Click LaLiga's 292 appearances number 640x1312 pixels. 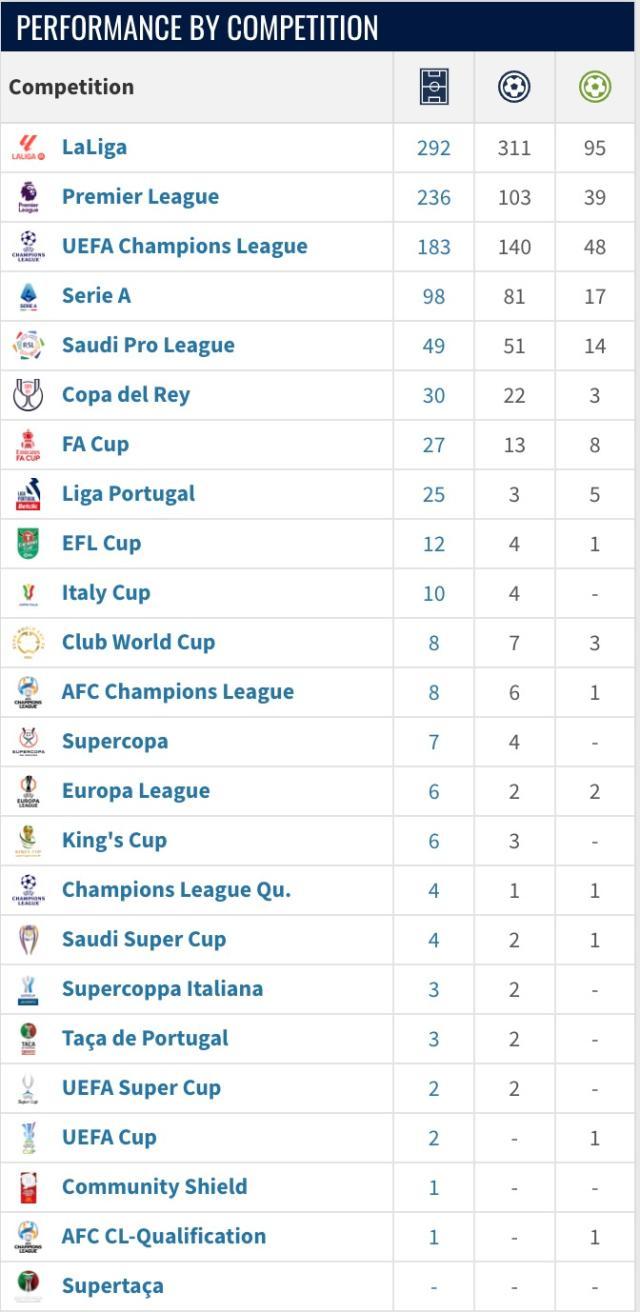pos(434,148)
